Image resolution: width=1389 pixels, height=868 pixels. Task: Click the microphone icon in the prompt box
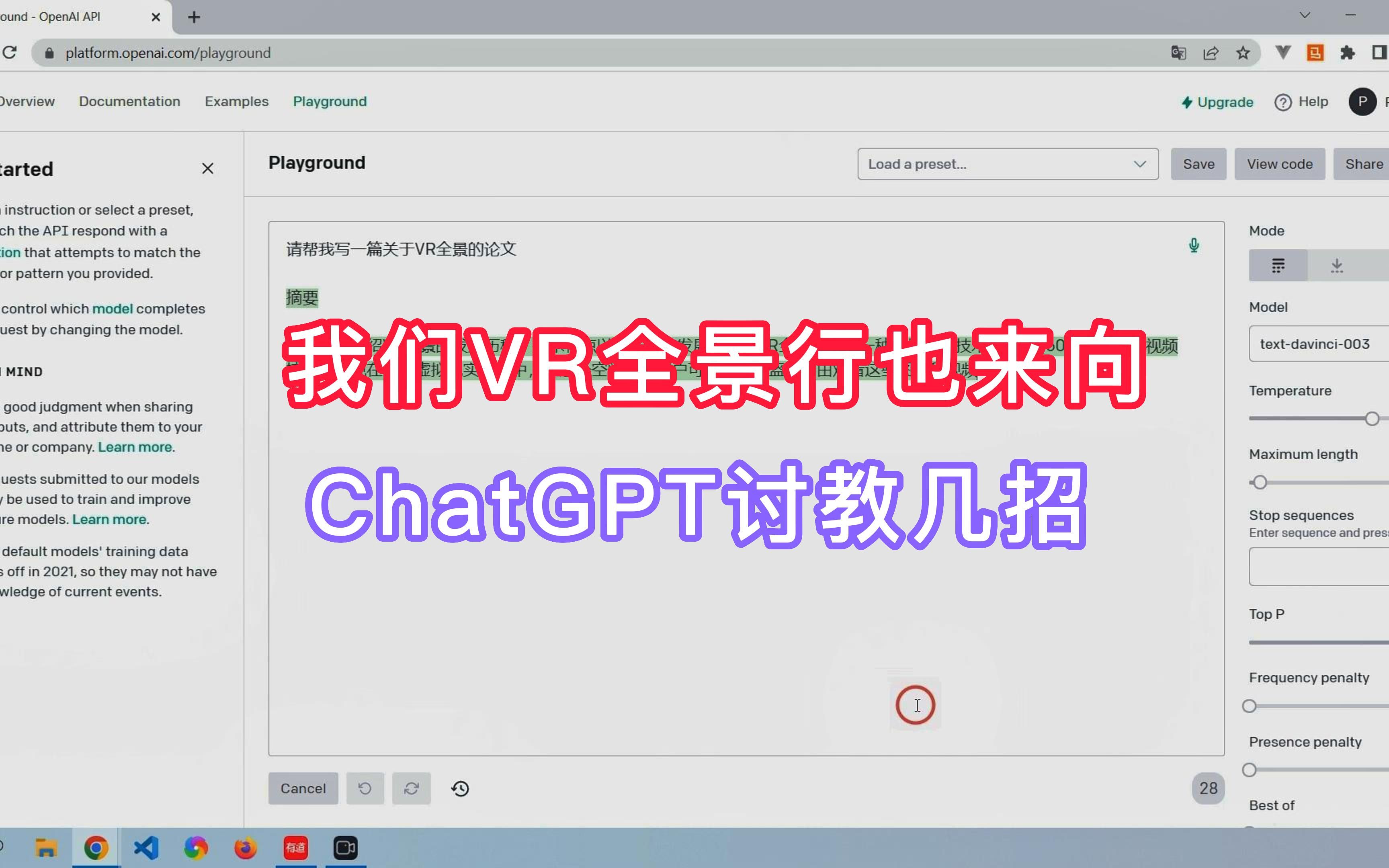coord(1194,245)
